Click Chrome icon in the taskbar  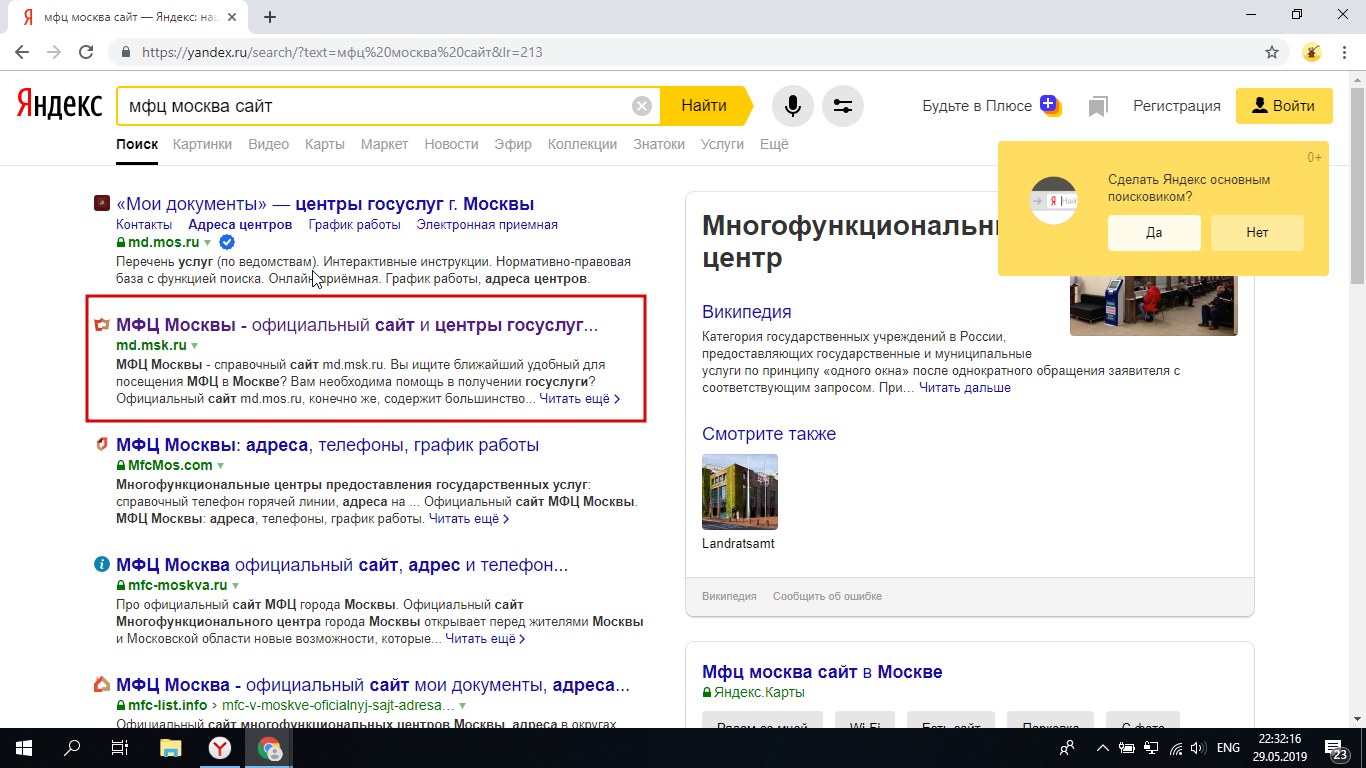click(270, 747)
